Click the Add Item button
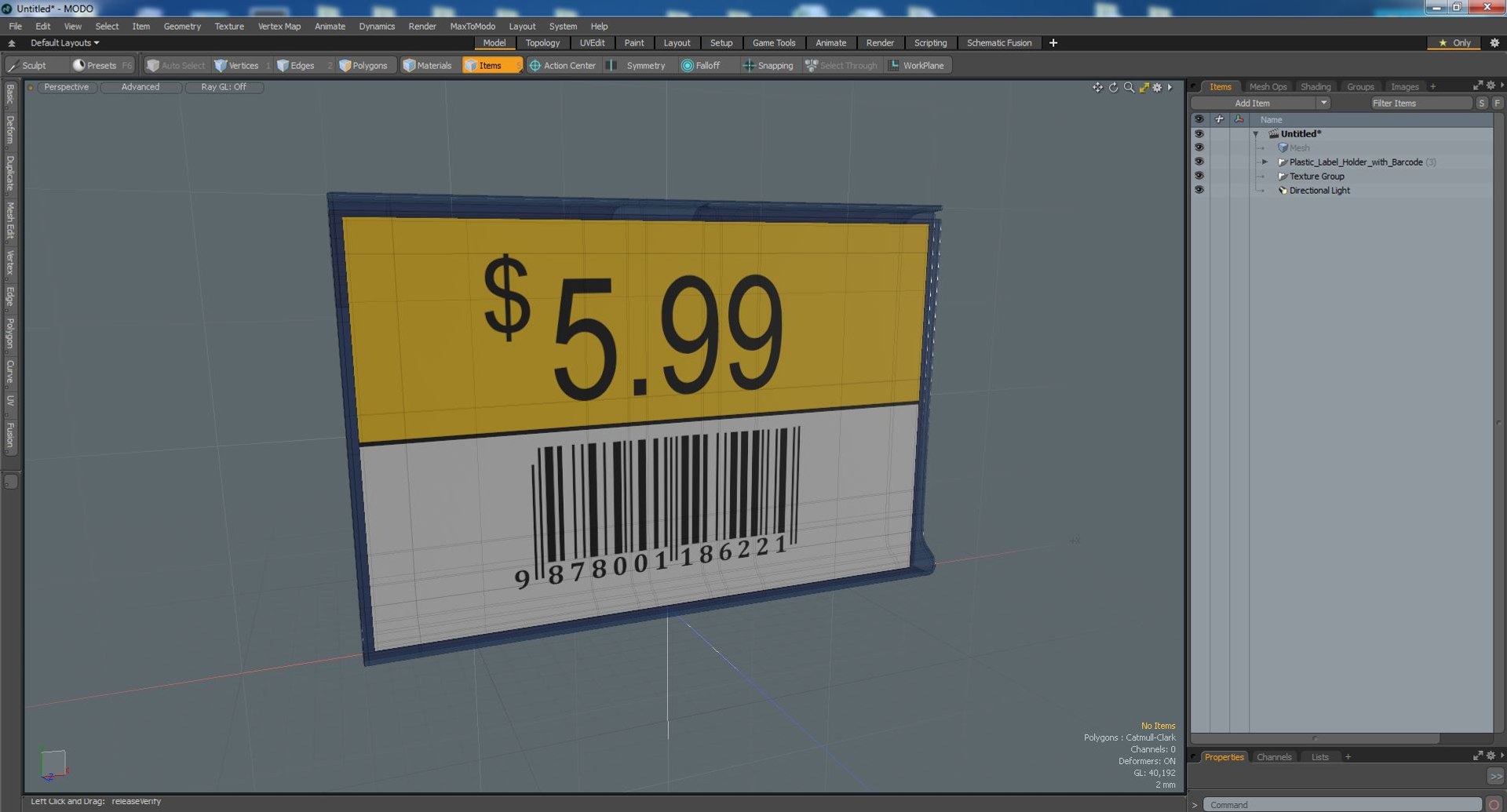This screenshot has height=812, width=1507. point(1253,103)
